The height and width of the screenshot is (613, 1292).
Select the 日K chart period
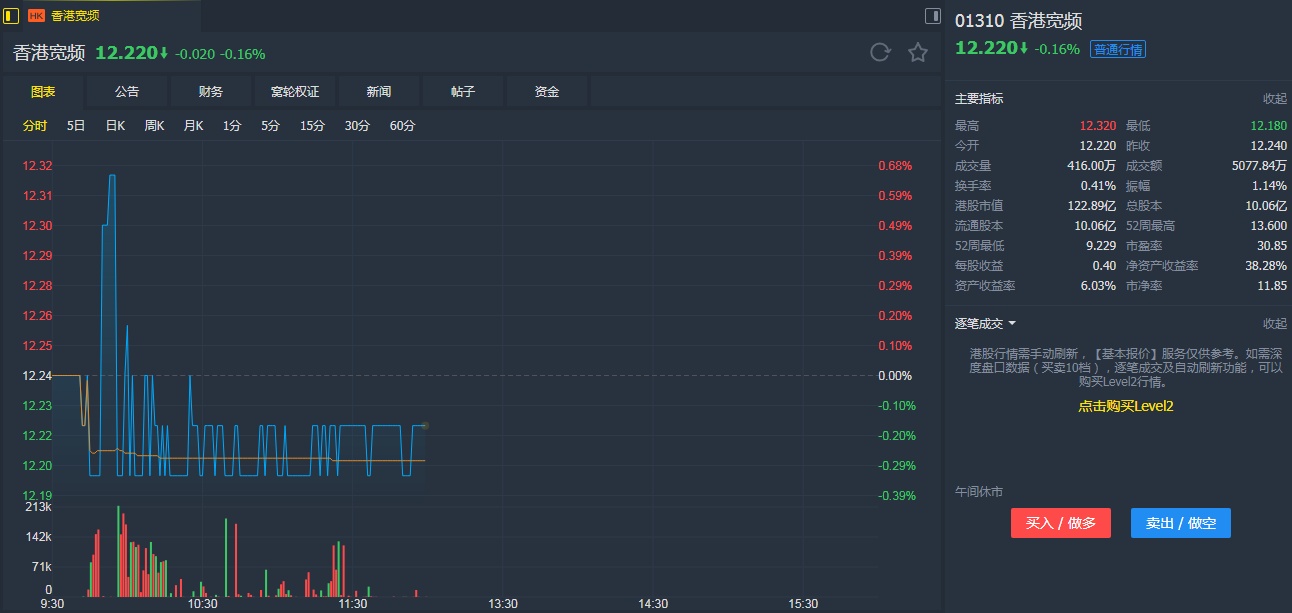[115, 126]
